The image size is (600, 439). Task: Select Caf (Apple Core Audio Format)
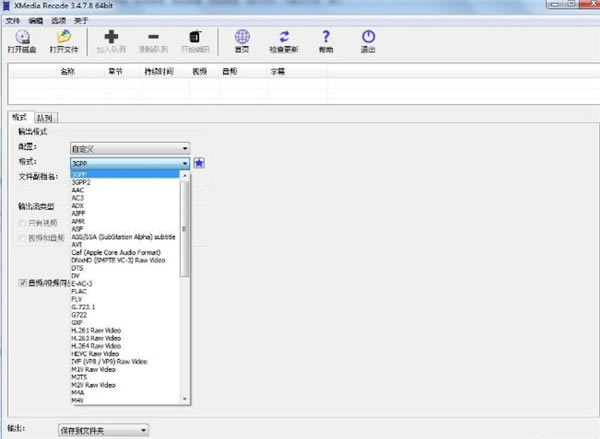point(125,252)
